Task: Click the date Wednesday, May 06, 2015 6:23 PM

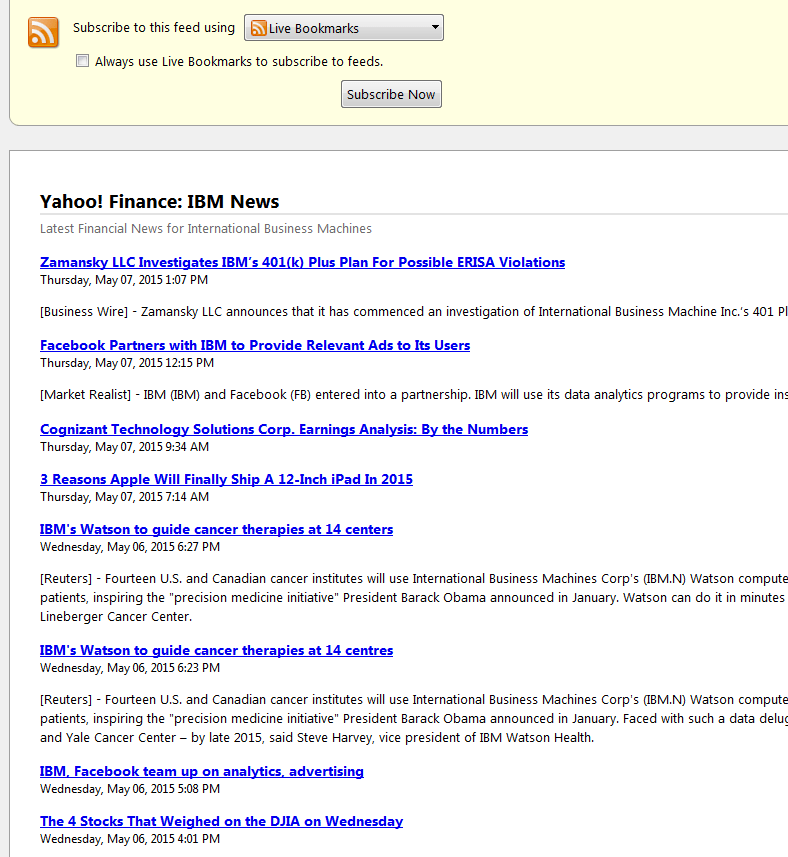Action: (130, 668)
